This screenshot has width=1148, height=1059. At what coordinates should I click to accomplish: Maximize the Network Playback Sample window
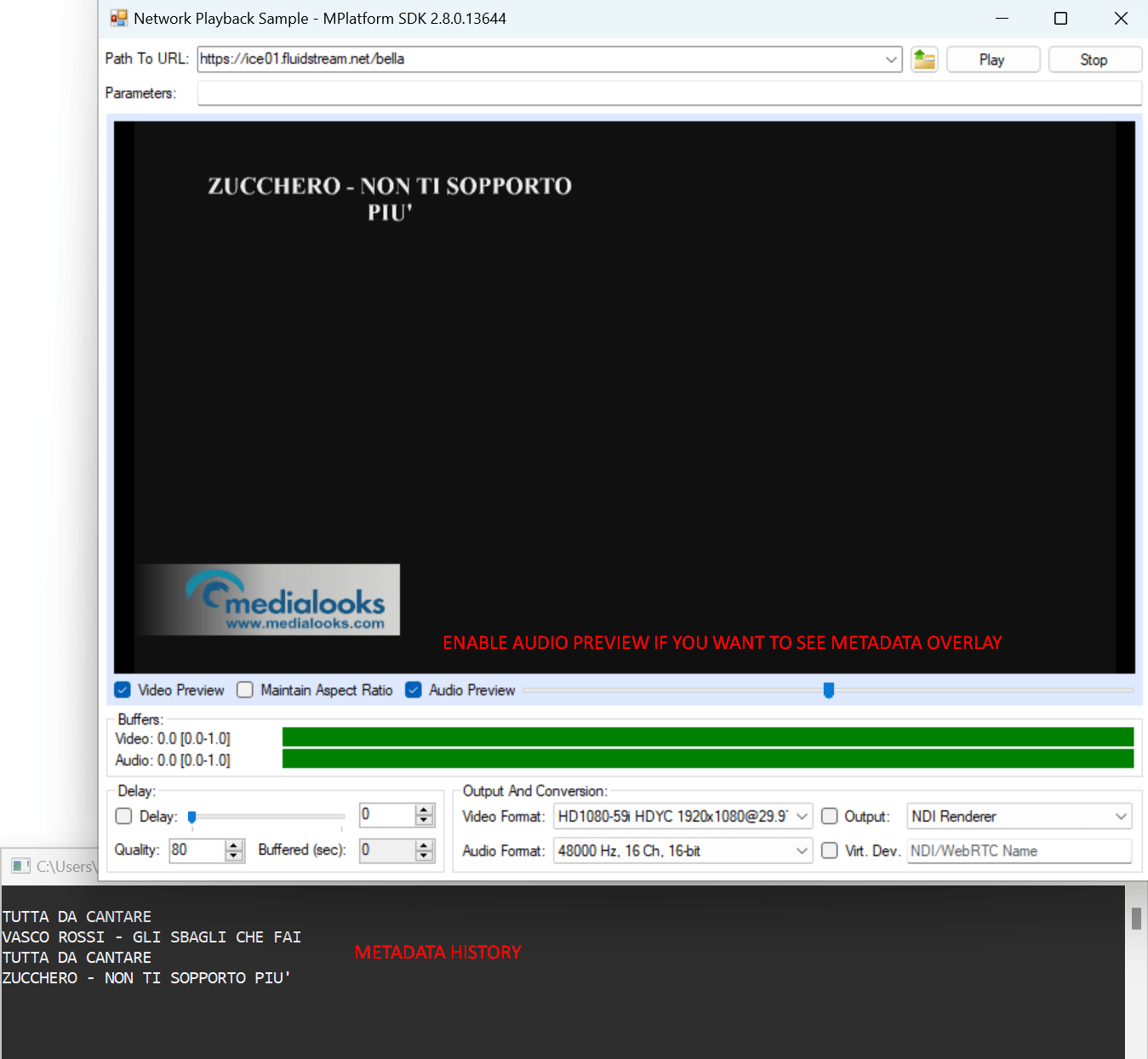coord(1060,19)
